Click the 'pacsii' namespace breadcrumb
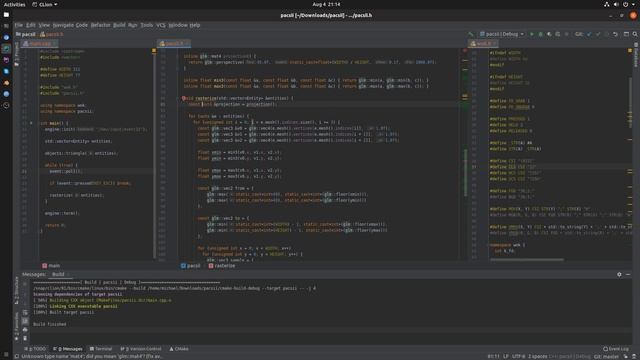The height and width of the screenshot is (360, 640). (x=190, y=266)
